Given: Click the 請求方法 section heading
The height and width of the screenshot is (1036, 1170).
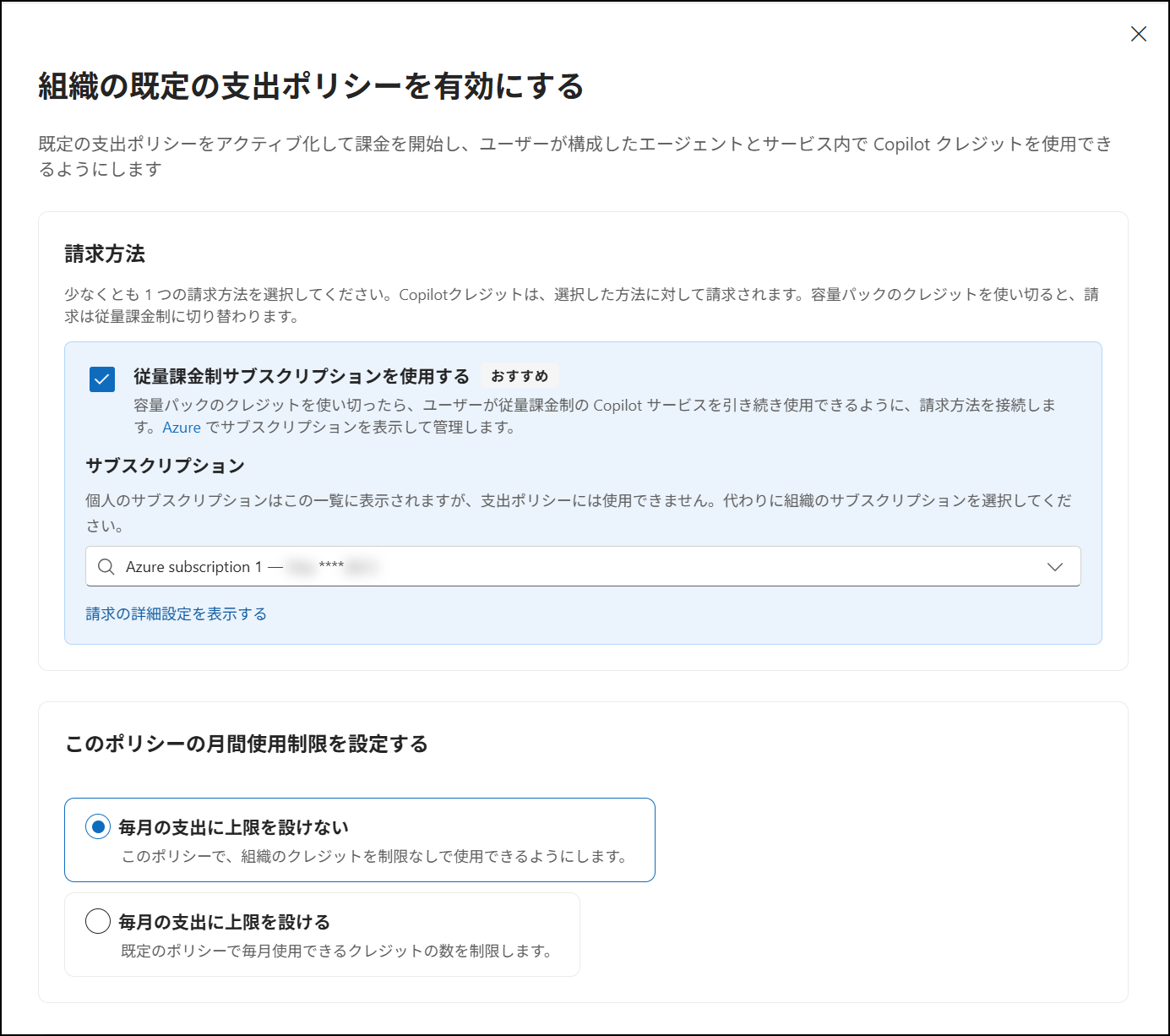Looking at the screenshot, I should point(105,254).
